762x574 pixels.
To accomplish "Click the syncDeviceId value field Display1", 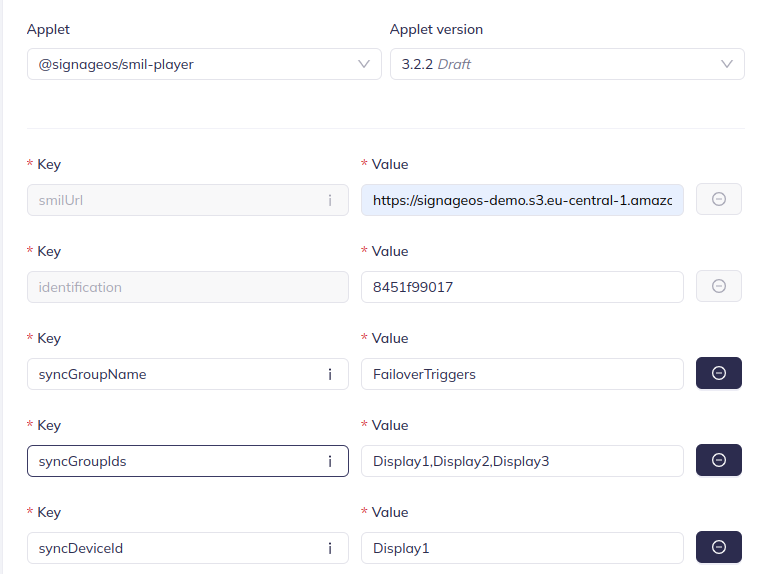I will pyautogui.click(x=522, y=548).
